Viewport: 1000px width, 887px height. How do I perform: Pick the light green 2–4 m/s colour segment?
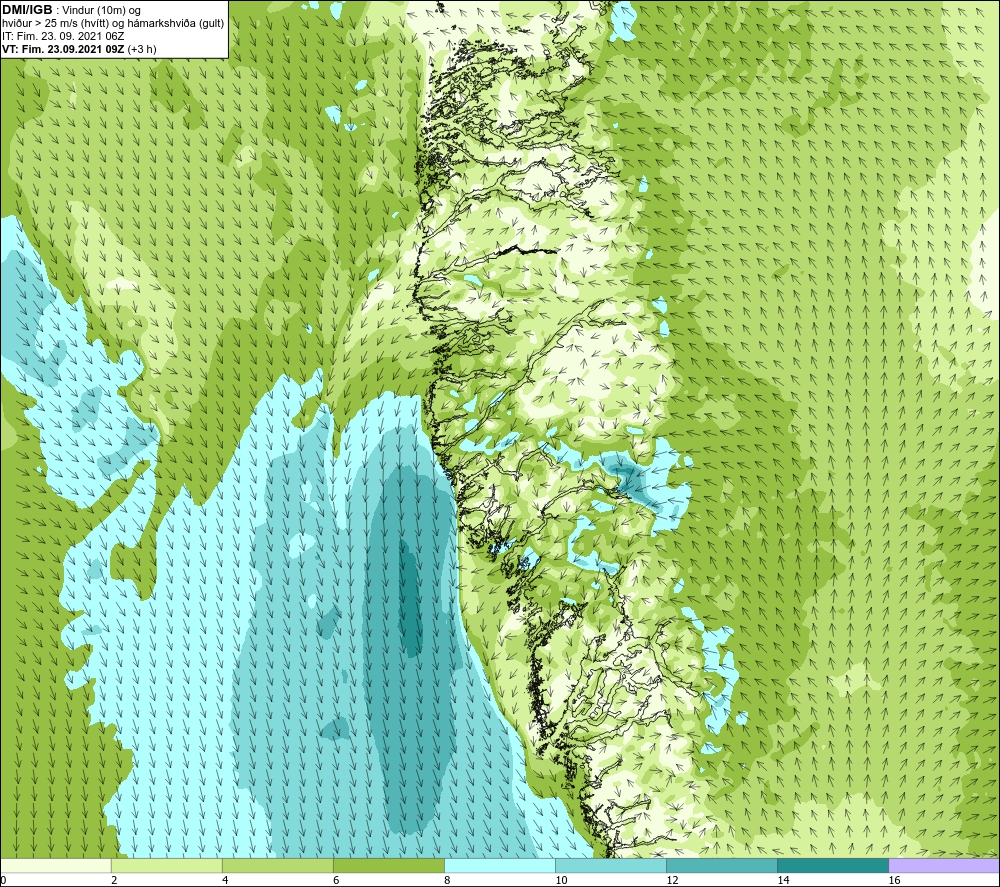[167, 865]
